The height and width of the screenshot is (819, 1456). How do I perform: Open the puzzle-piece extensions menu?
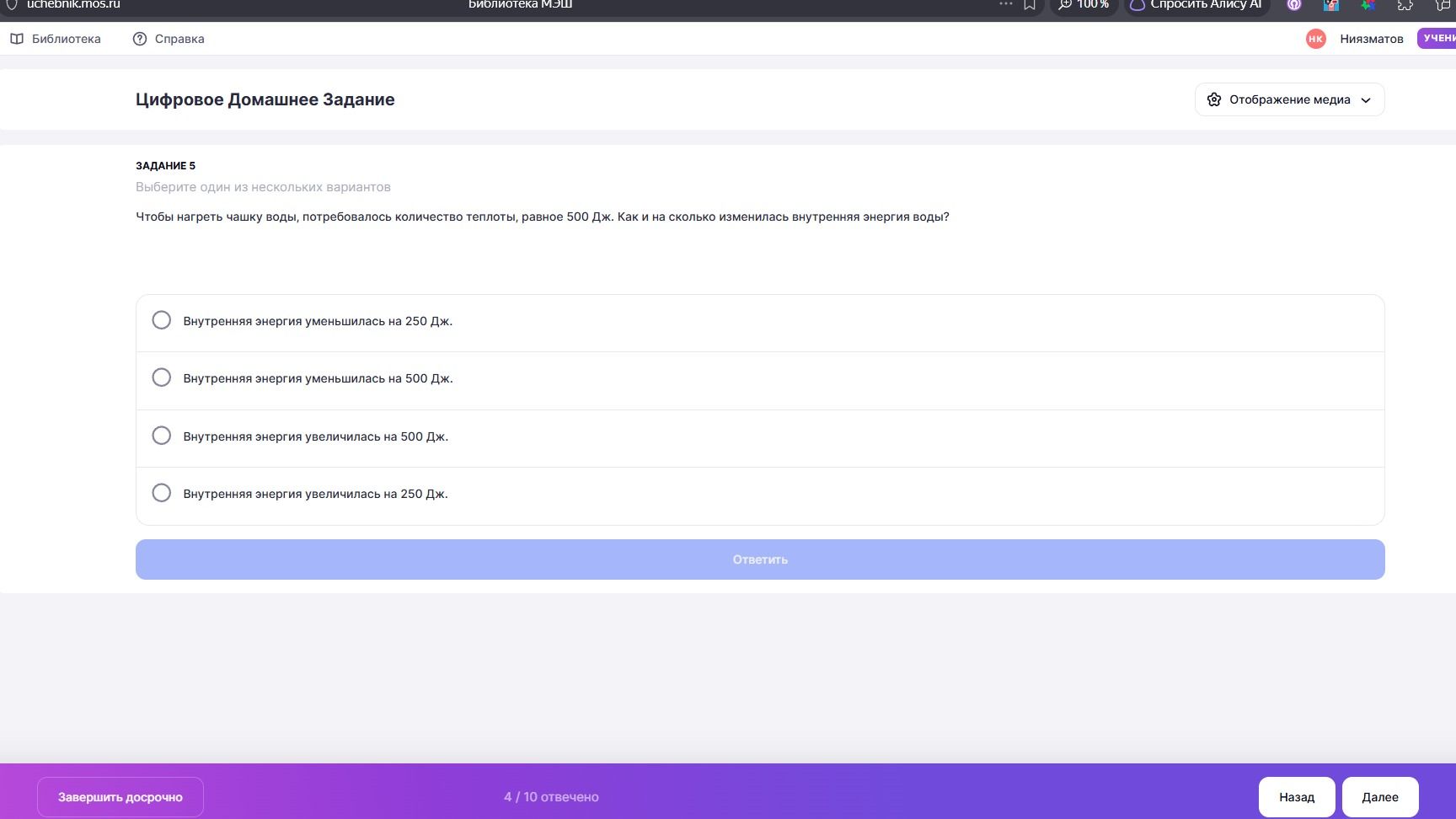pyautogui.click(x=1405, y=5)
